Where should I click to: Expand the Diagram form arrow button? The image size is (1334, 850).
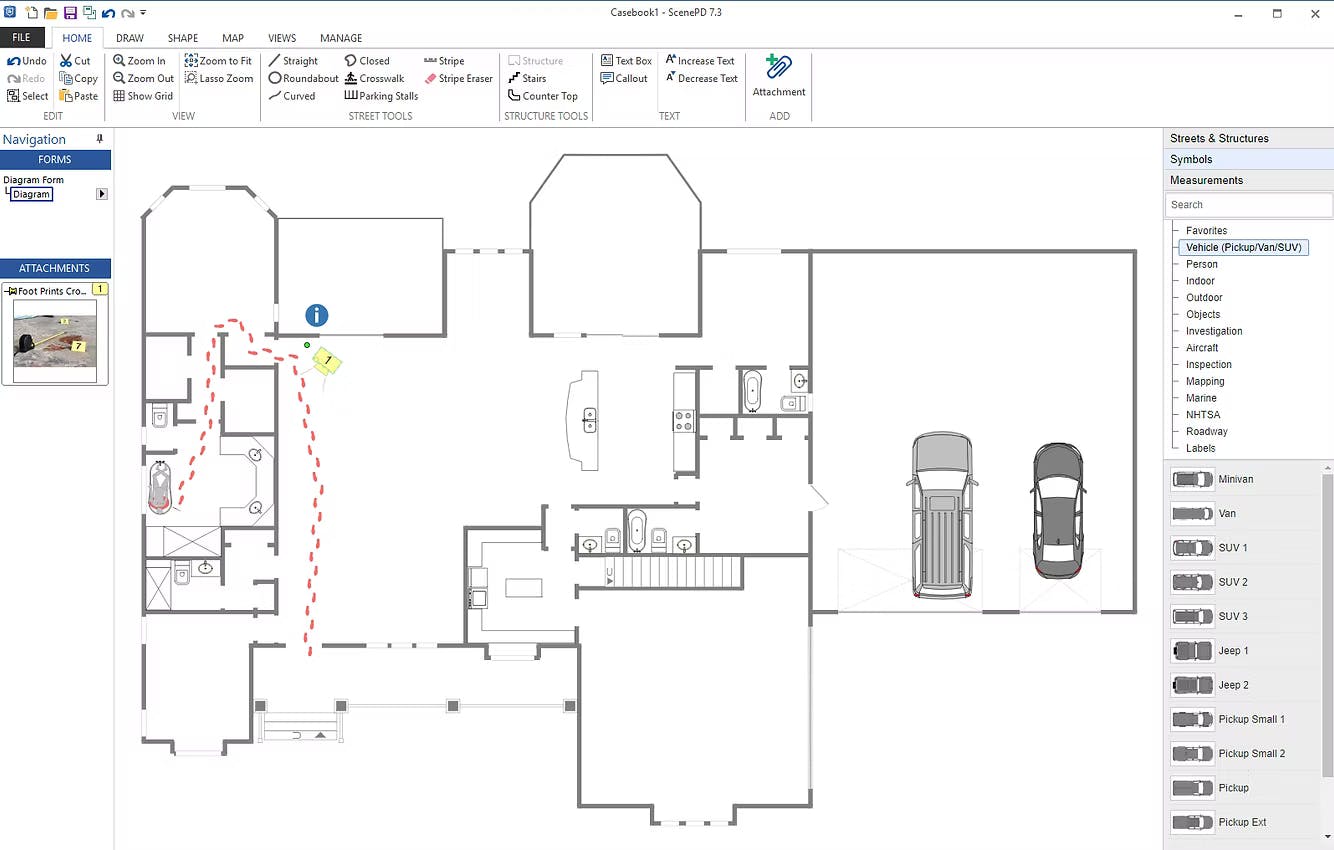point(102,194)
